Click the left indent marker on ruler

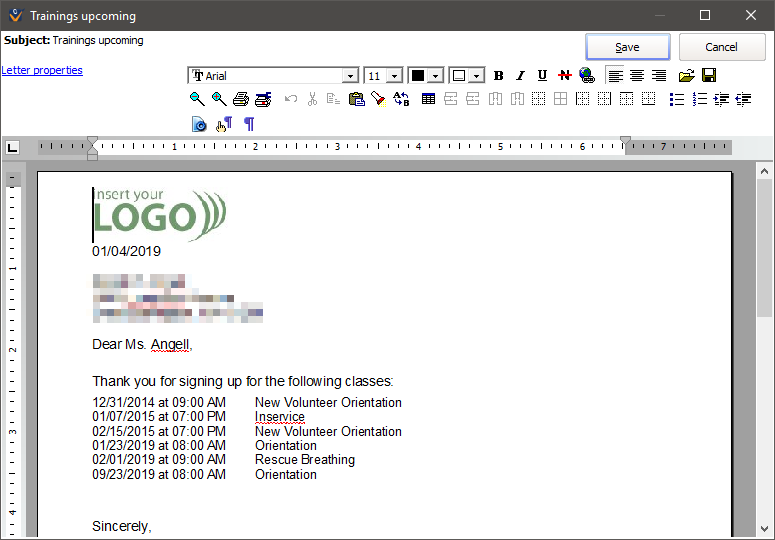(x=92, y=155)
